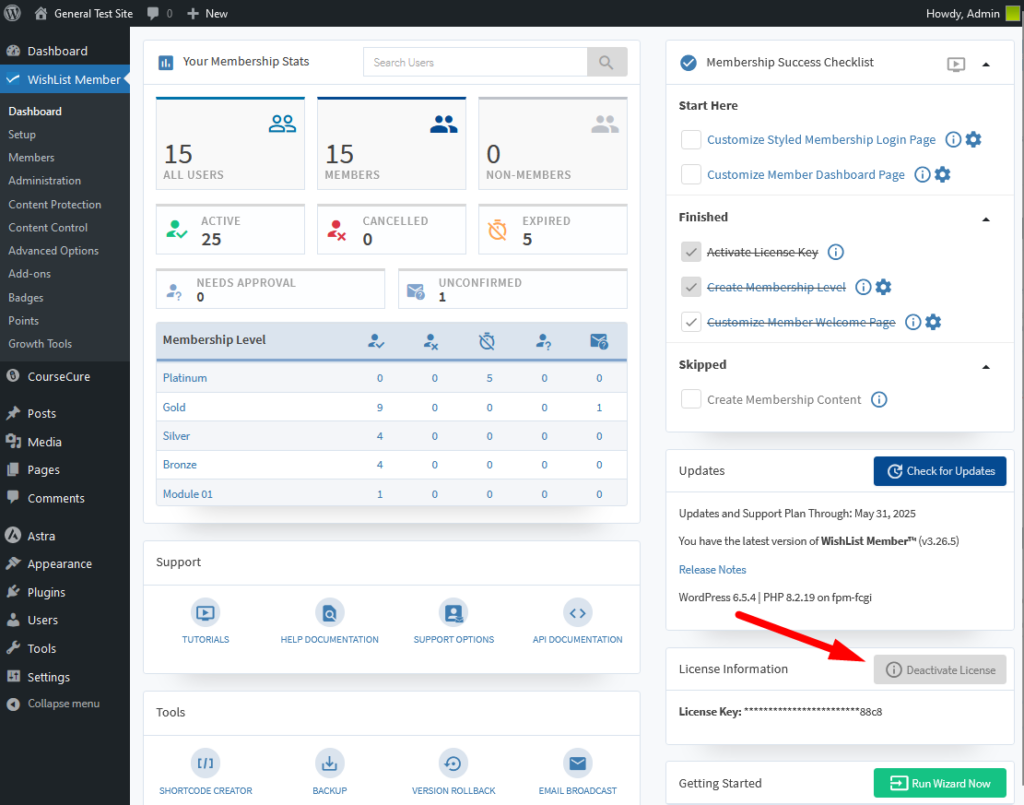Select the Version Rollback icon

pyautogui.click(x=453, y=762)
